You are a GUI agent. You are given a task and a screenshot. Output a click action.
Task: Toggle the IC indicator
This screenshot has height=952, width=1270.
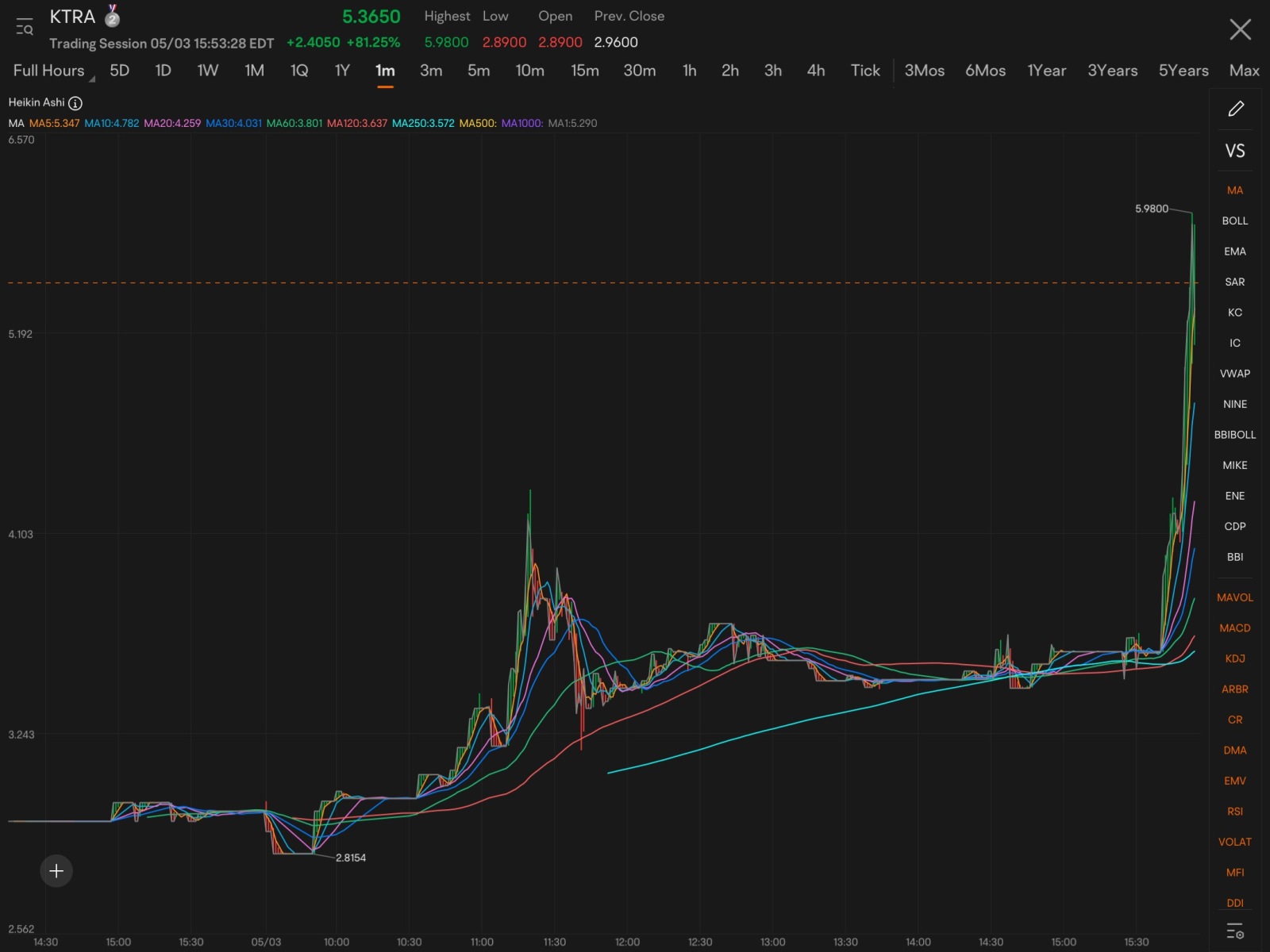[x=1235, y=343]
